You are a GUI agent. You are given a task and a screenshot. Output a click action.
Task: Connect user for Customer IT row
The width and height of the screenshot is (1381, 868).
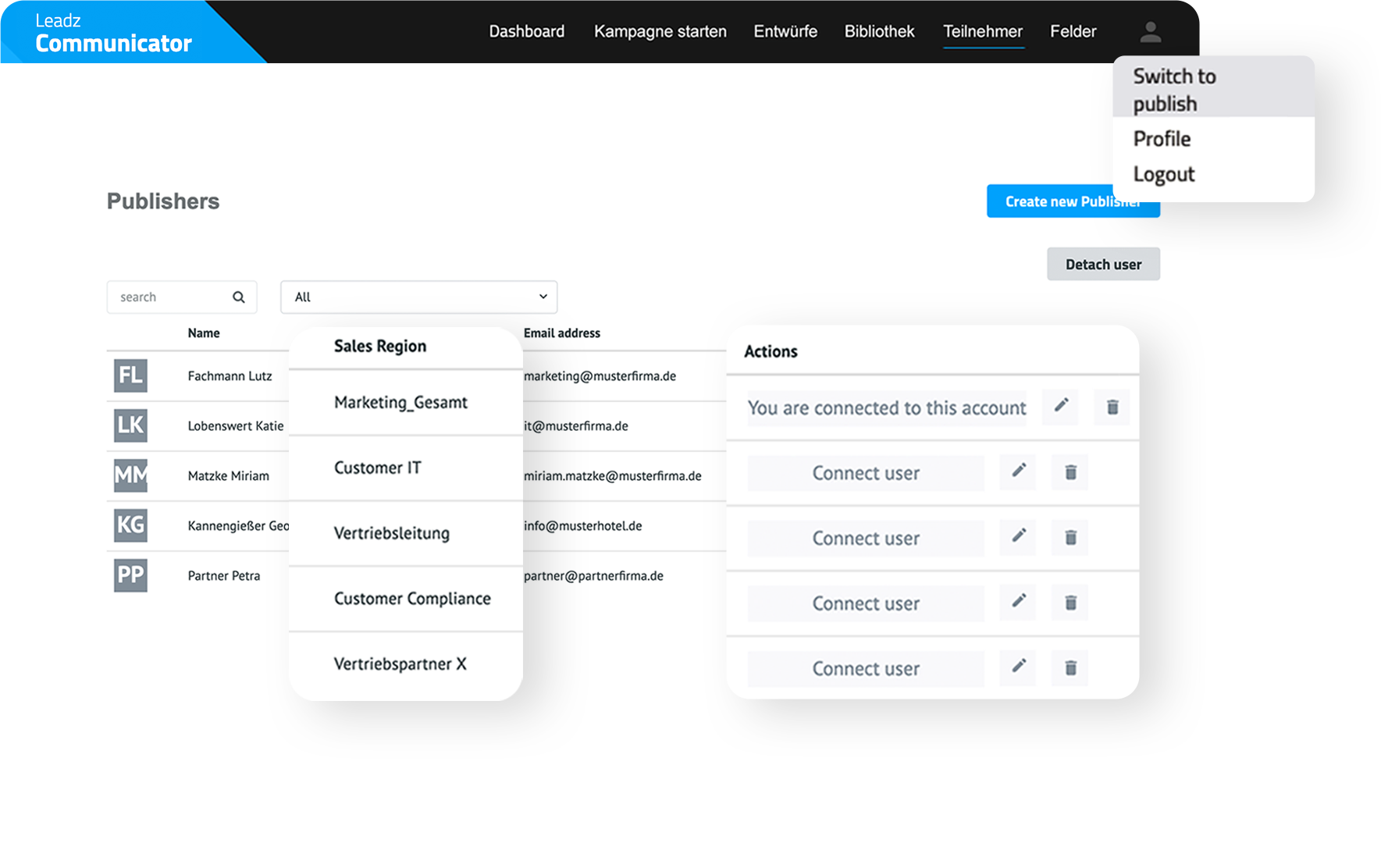coord(866,473)
